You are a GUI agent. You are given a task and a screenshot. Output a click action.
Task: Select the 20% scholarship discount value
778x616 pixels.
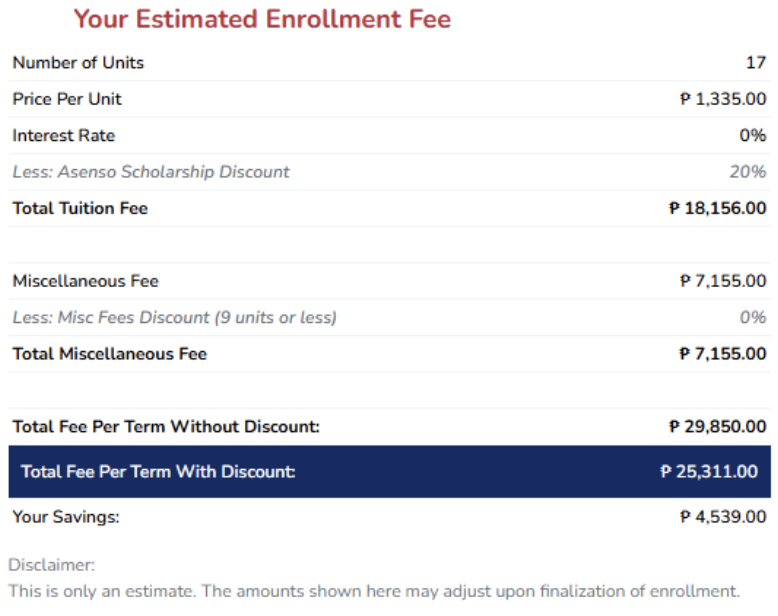coord(748,172)
